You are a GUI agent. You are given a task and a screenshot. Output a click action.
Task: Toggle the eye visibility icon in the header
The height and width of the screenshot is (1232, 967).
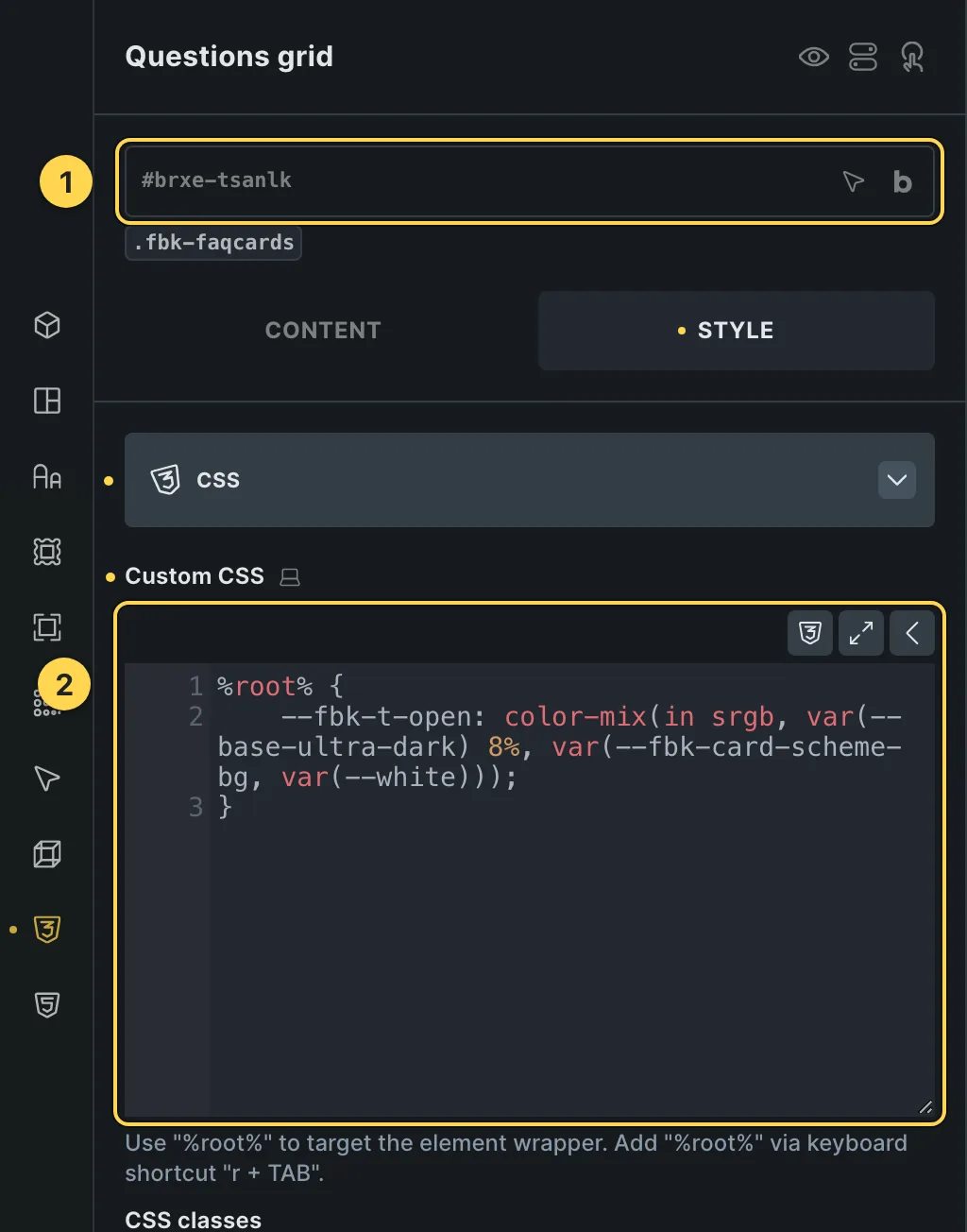[x=813, y=57]
